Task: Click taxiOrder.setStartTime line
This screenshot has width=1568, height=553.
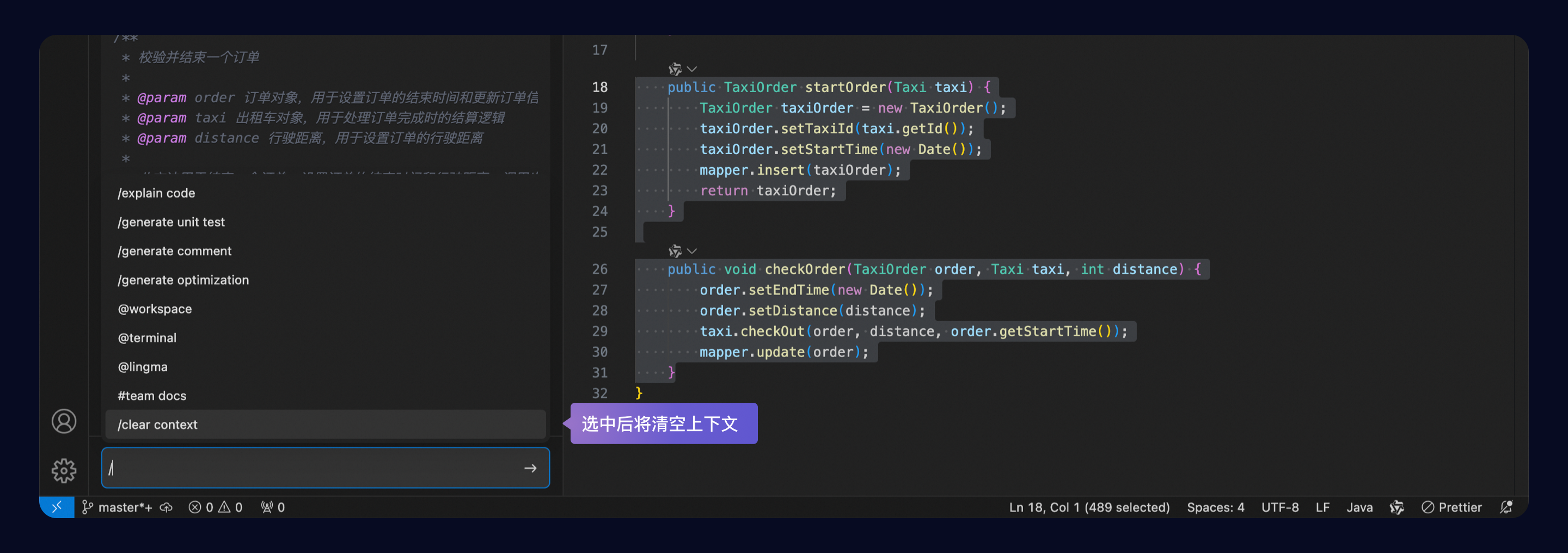Action: [841, 149]
